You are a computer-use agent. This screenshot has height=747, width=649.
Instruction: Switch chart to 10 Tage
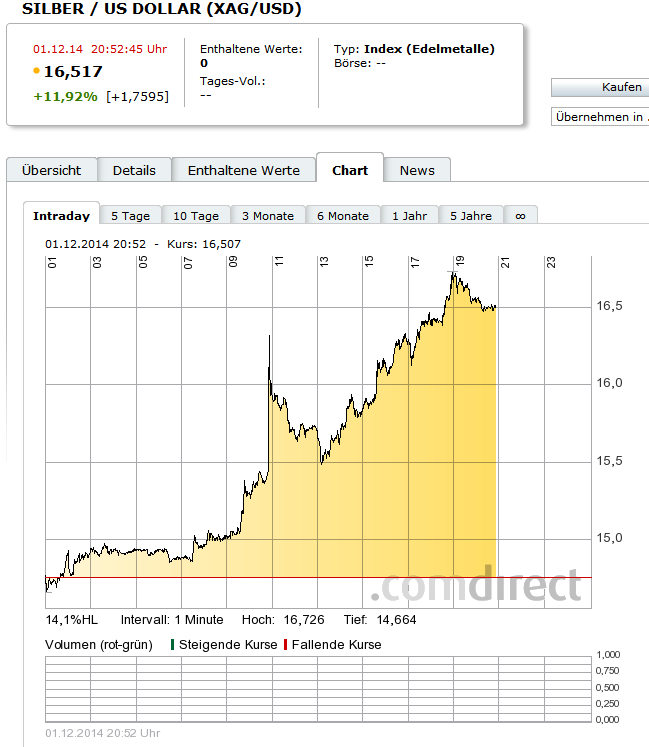coord(195,215)
